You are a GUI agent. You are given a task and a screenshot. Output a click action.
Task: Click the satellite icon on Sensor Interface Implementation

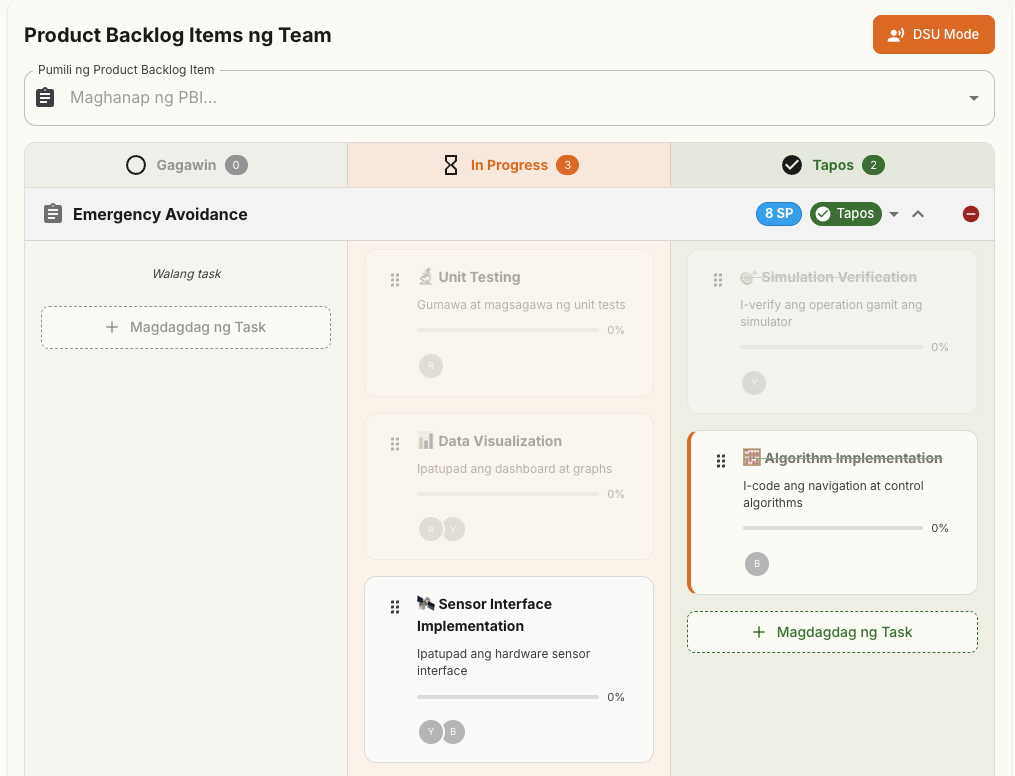click(x=424, y=603)
